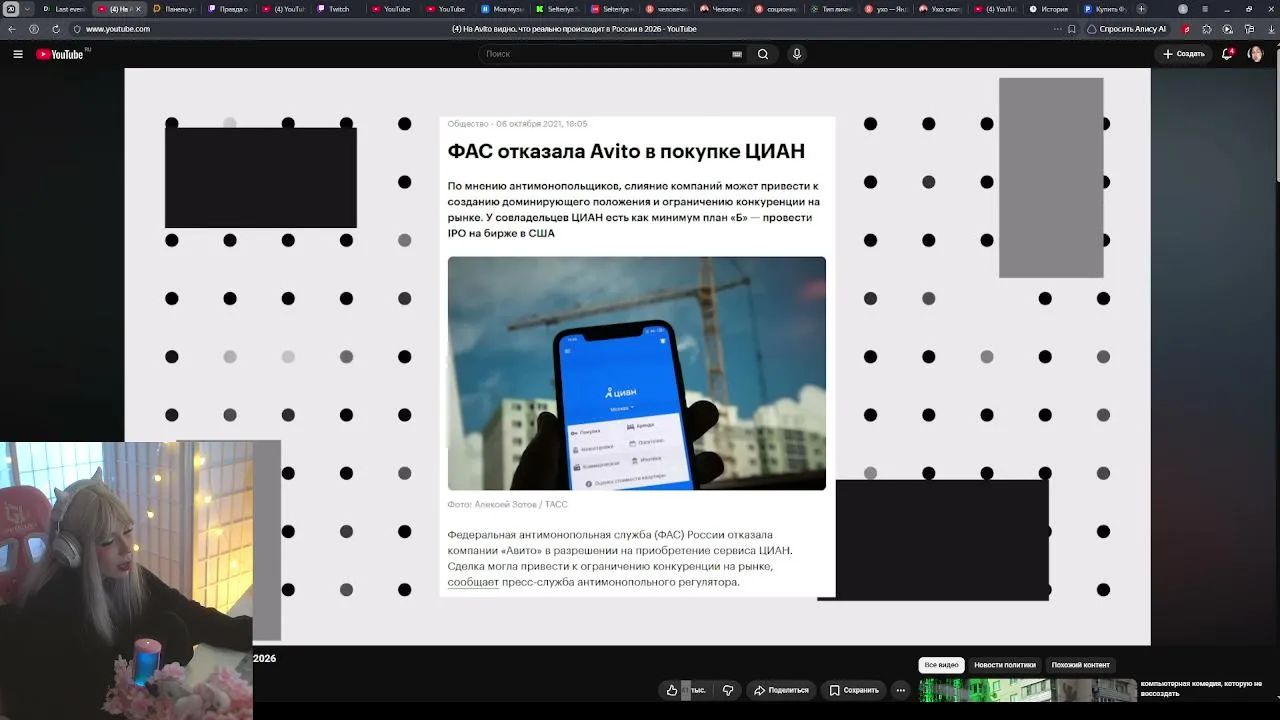Select the Новости политики filter chip
This screenshot has width=1280, height=720.
click(x=1005, y=665)
